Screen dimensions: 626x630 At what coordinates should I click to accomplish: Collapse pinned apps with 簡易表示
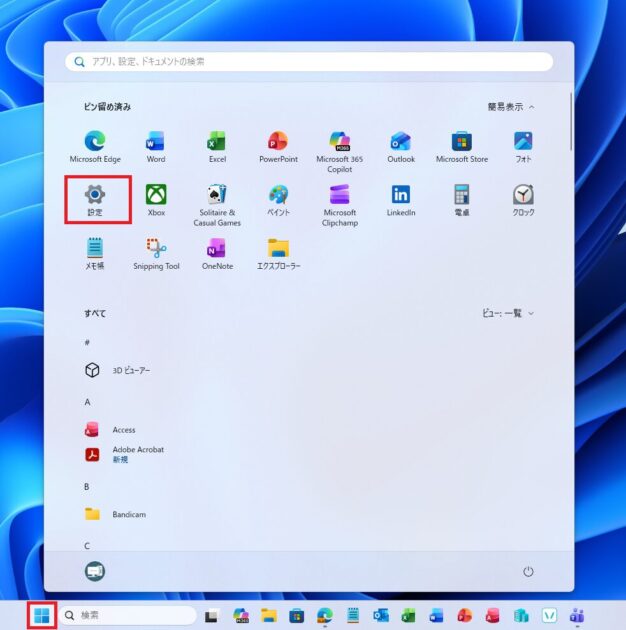(511, 107)
